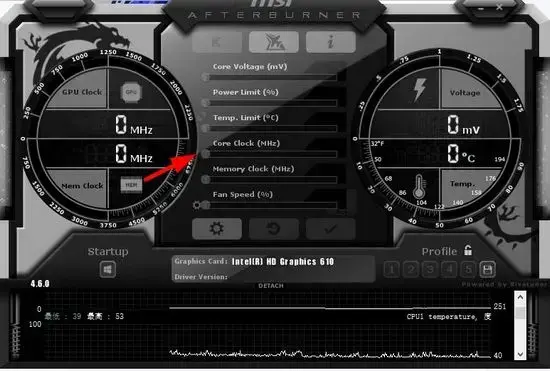Click the GPU chip icon in gauge
The height and width of the screenshot is (371, 550).
point(131,92)
